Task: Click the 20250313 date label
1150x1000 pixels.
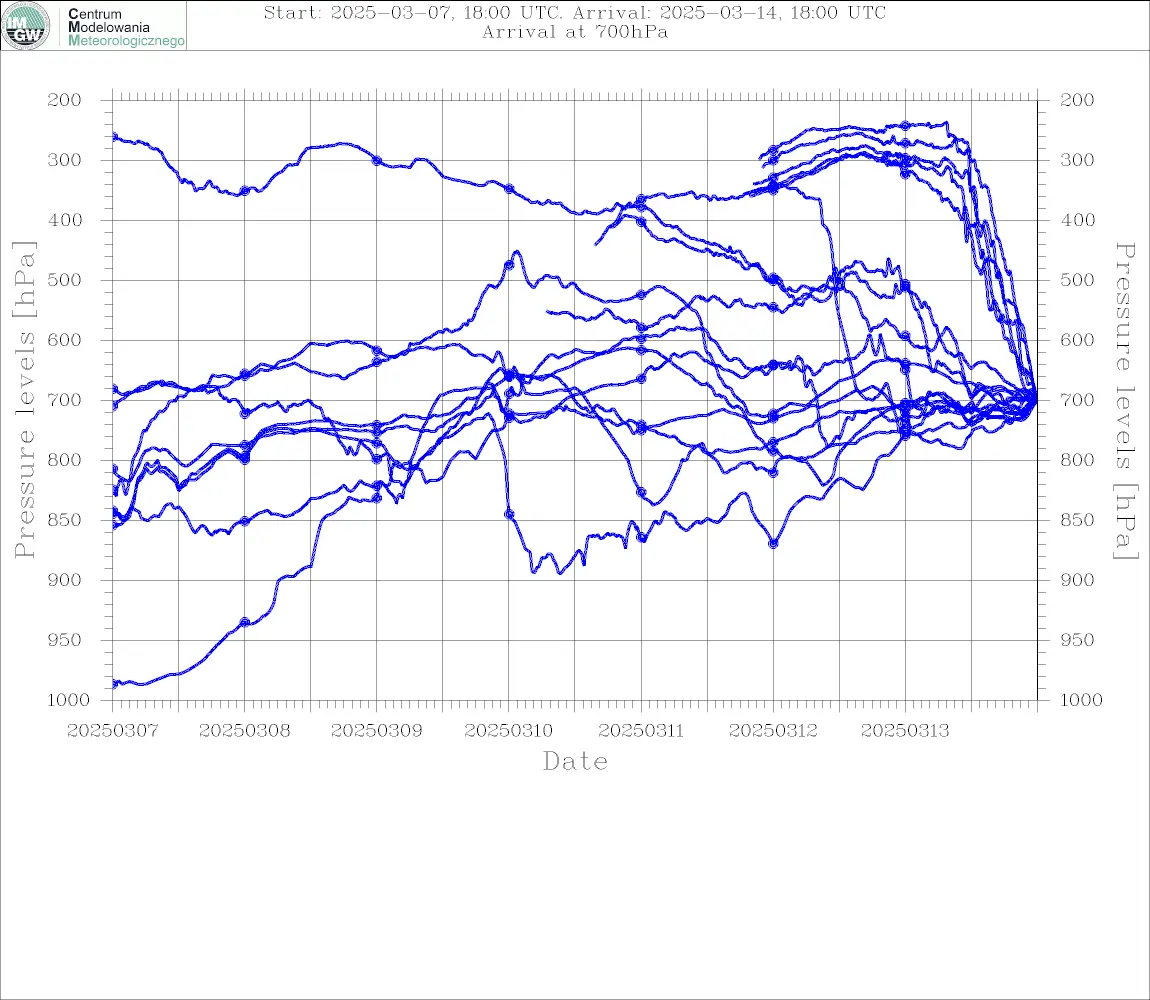Action: [x=905, y=731]
